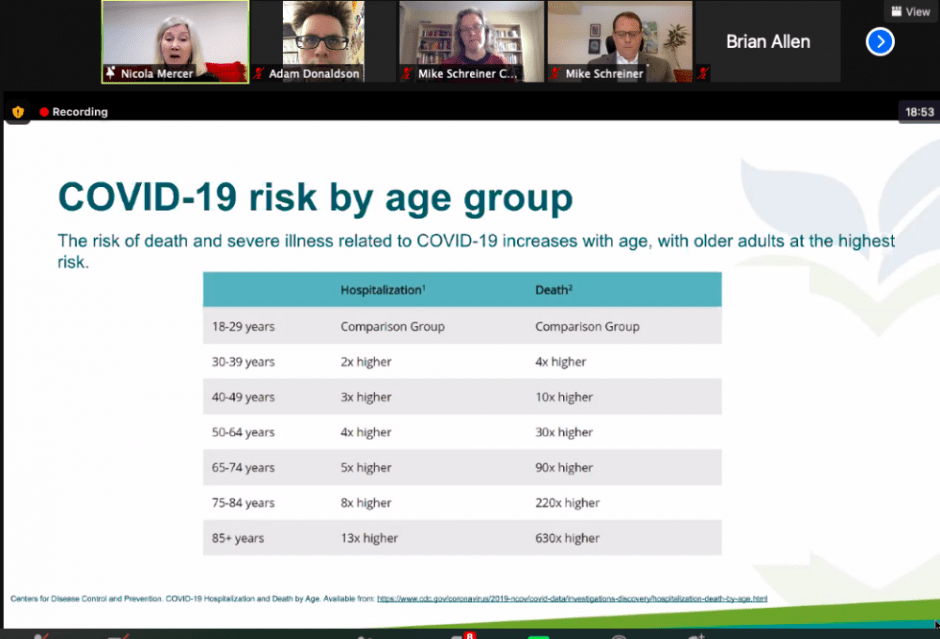This screenshot has width=940, height=639.
Task: Click the 85+ years row label
Action: [x=237, y=538]
